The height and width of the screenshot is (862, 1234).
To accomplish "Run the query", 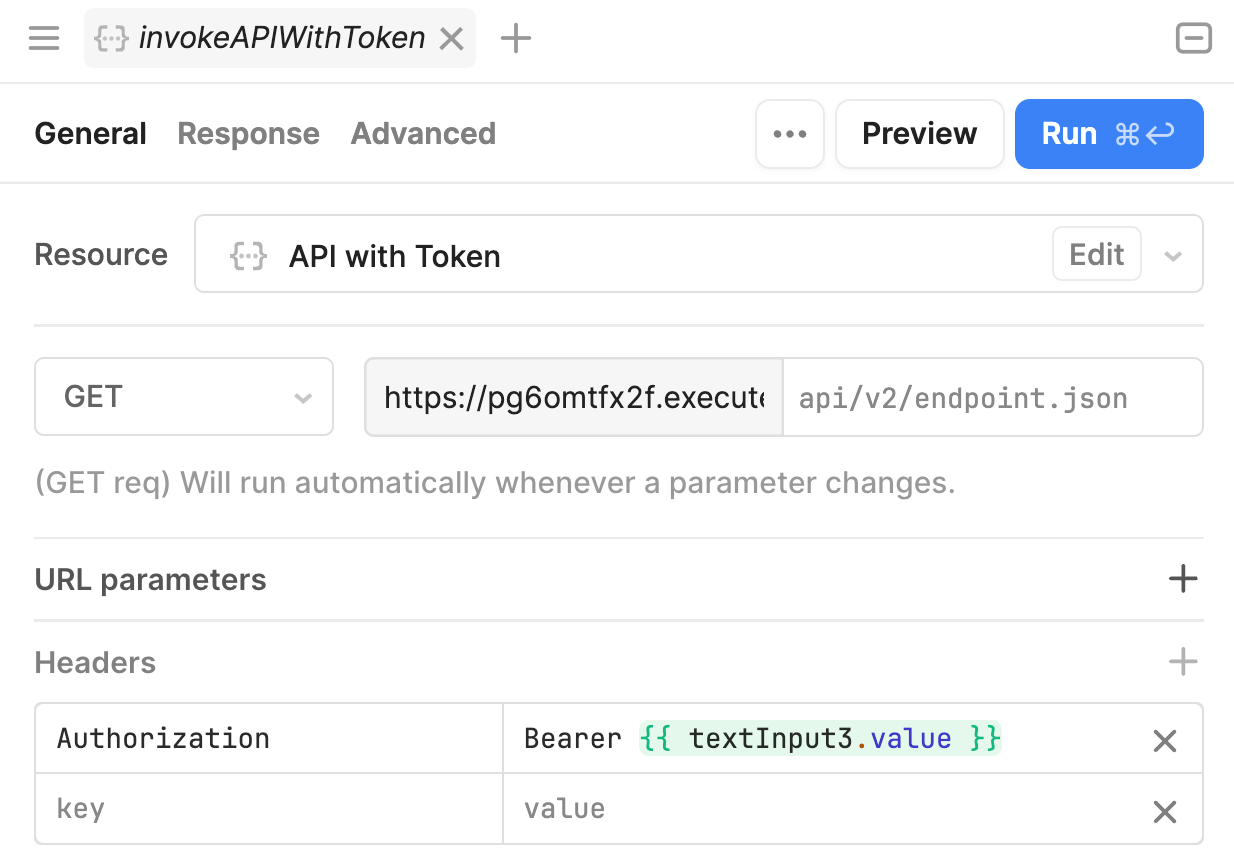I will (x=1109, y=134).
